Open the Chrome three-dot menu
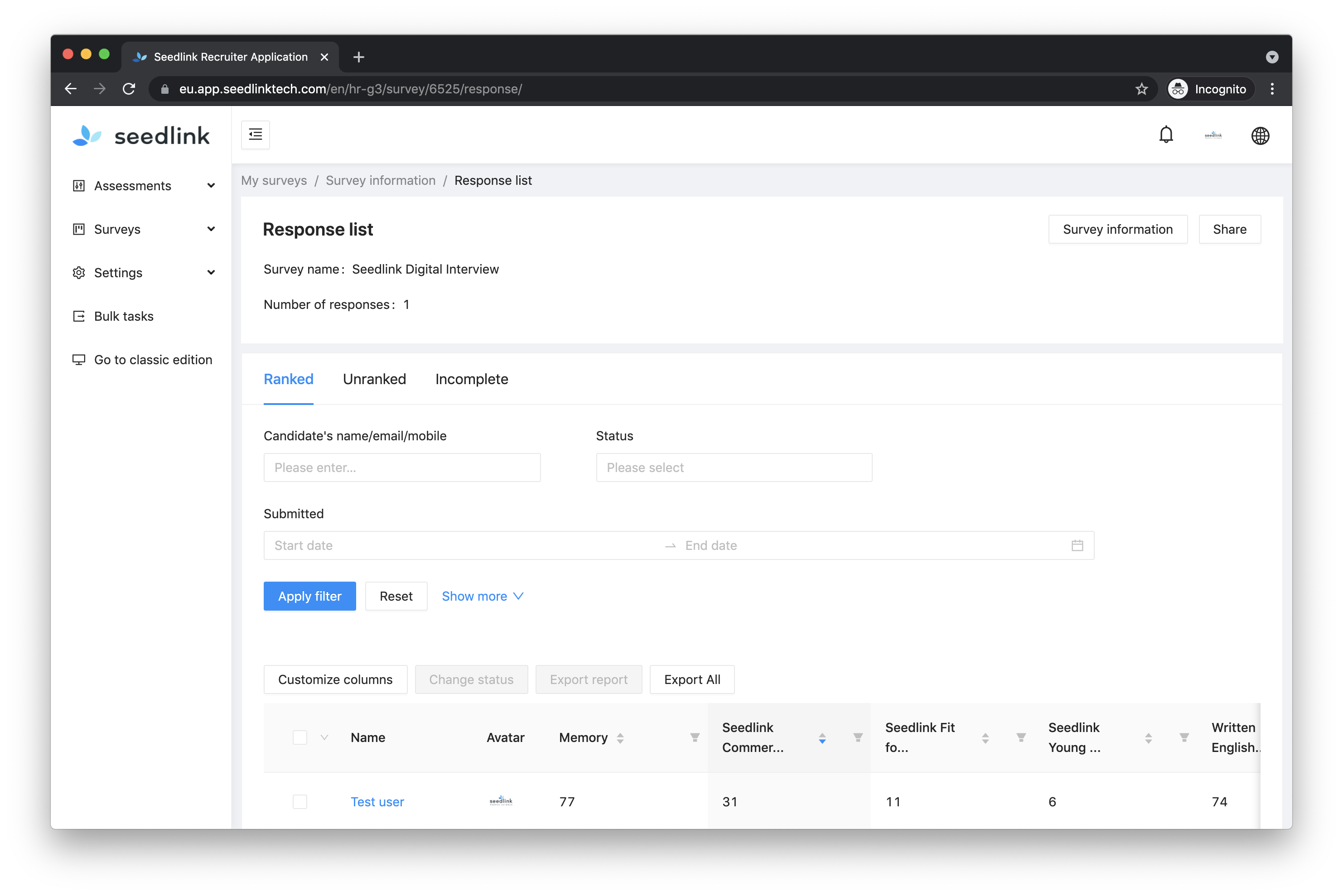This screenshot has height=896, width=1343. click(1272, 89)
